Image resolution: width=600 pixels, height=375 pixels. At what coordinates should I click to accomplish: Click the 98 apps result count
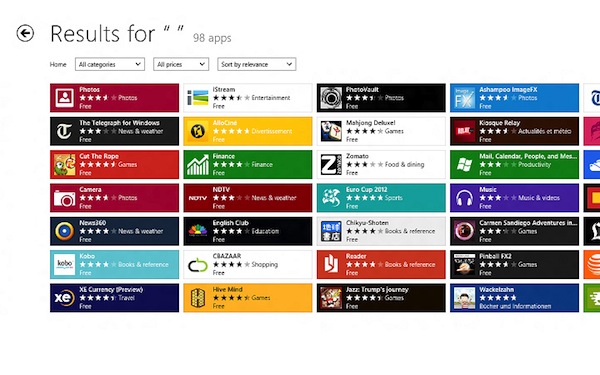pyautogui.click(x=212, y=38)
